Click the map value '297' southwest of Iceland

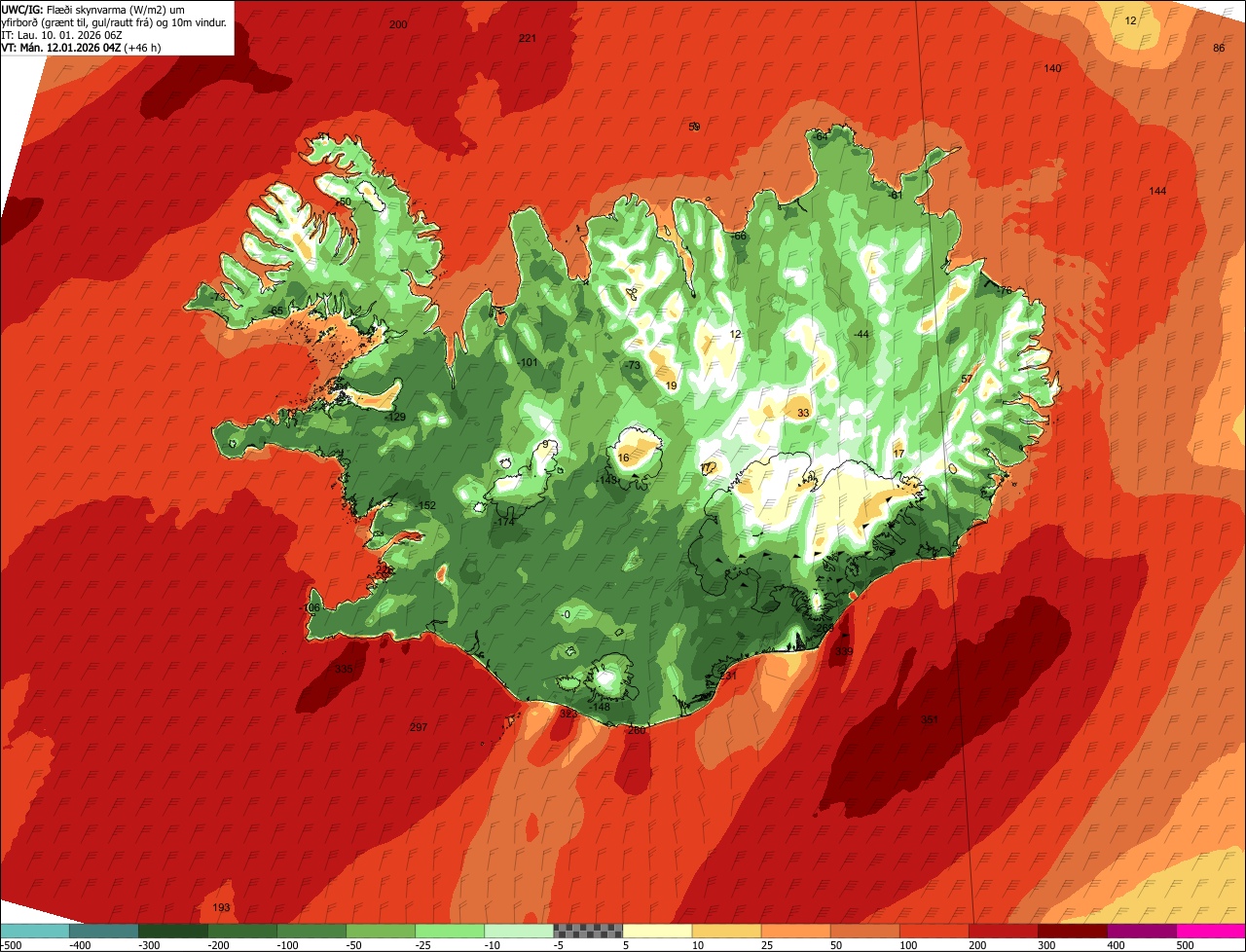[x=419, y=728]
